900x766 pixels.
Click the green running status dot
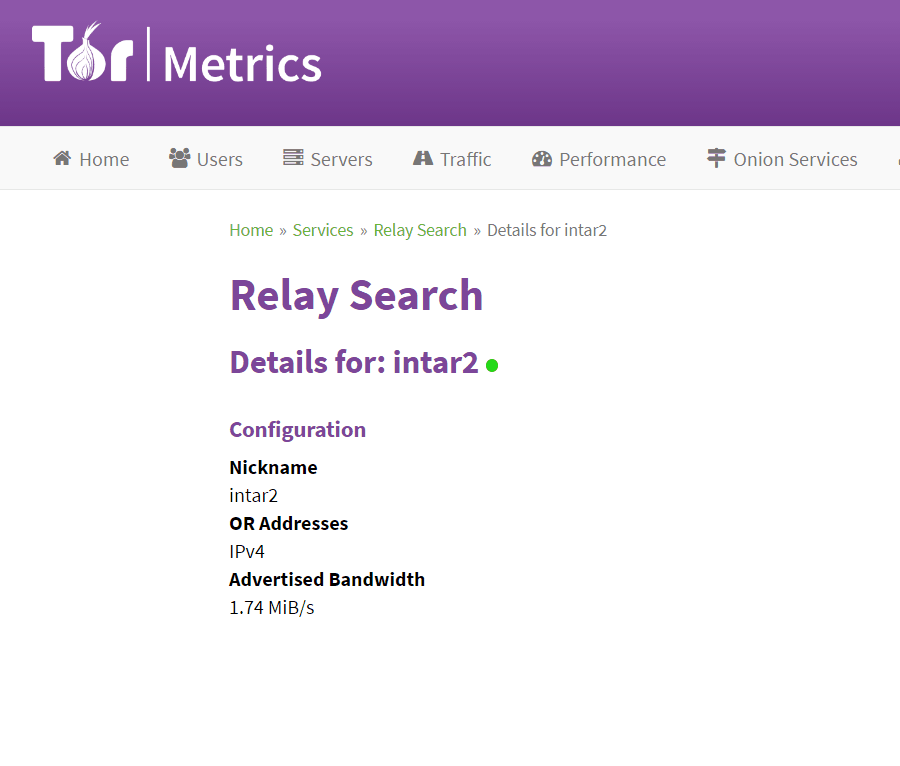(492, 365)
